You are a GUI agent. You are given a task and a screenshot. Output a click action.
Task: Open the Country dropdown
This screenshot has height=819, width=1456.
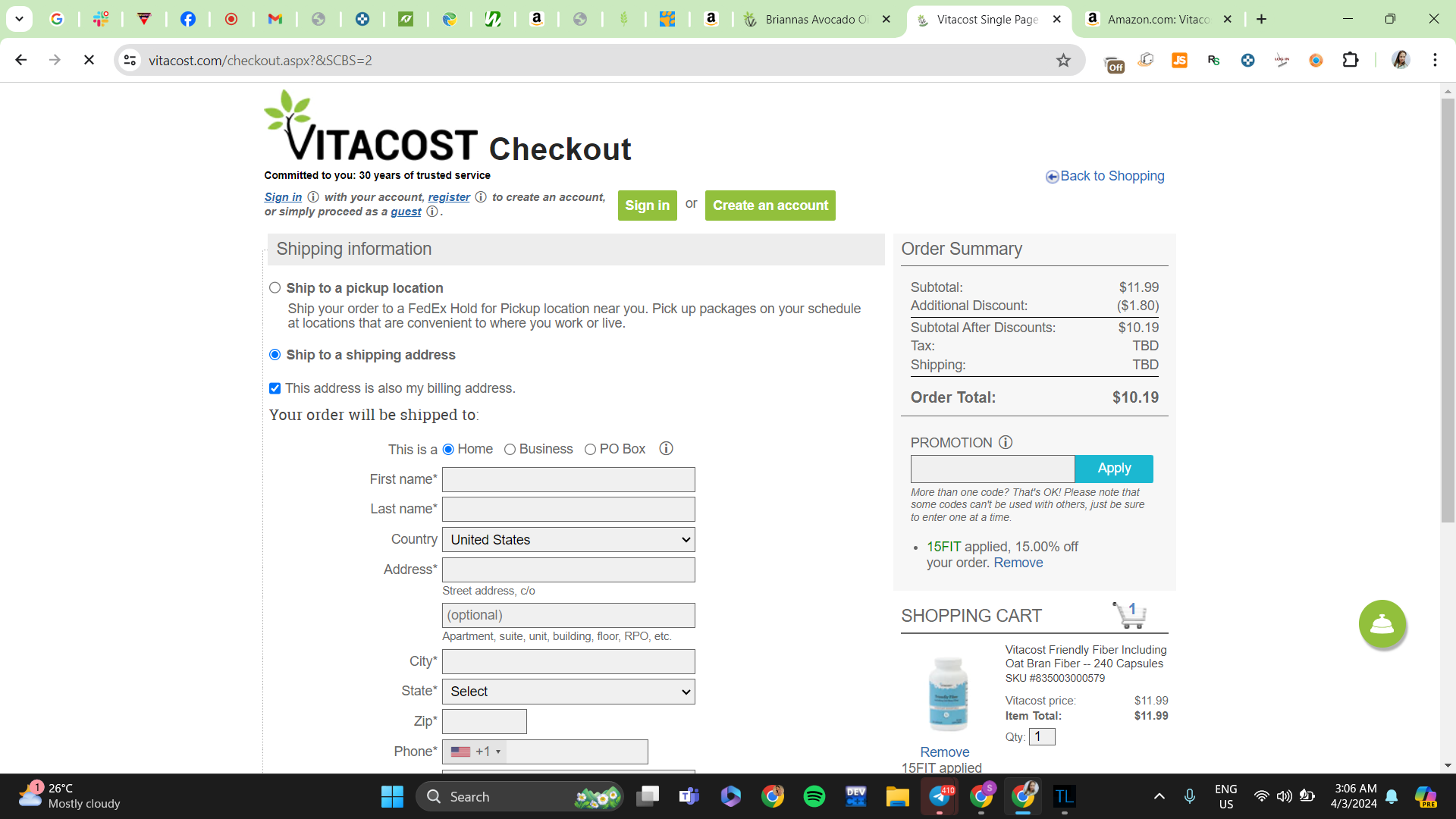pos(569,540)
